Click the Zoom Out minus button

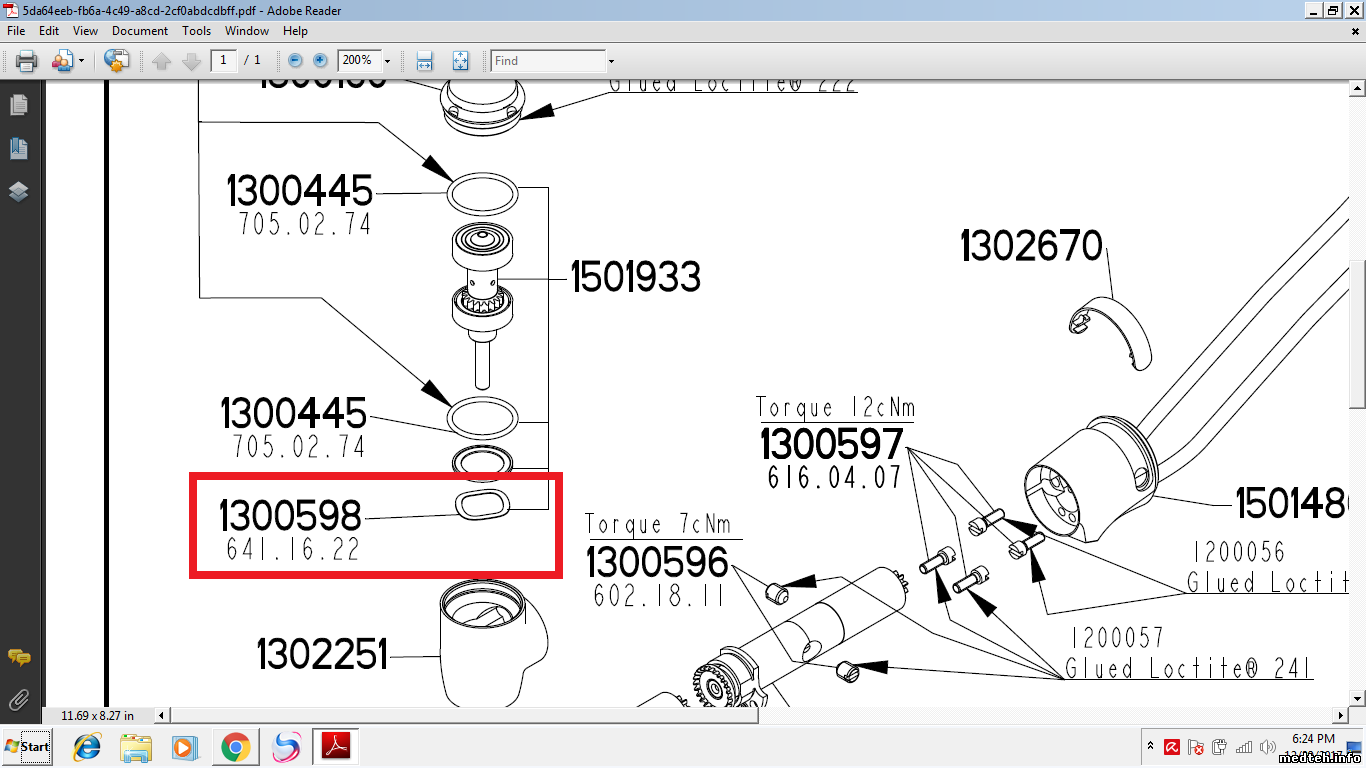(x=295, y=61)
